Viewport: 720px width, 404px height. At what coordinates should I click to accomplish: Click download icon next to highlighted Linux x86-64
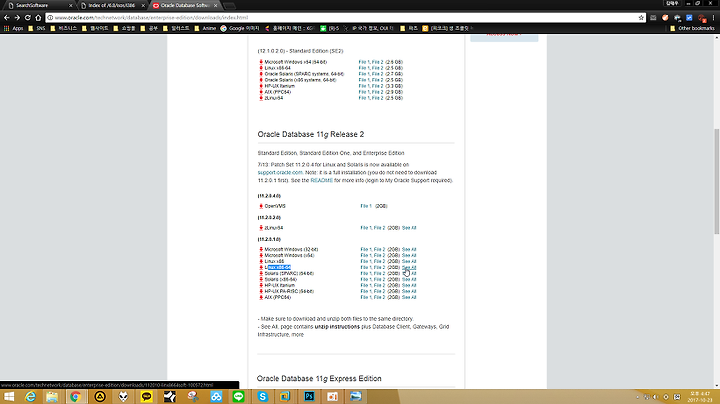pos(261,267)
